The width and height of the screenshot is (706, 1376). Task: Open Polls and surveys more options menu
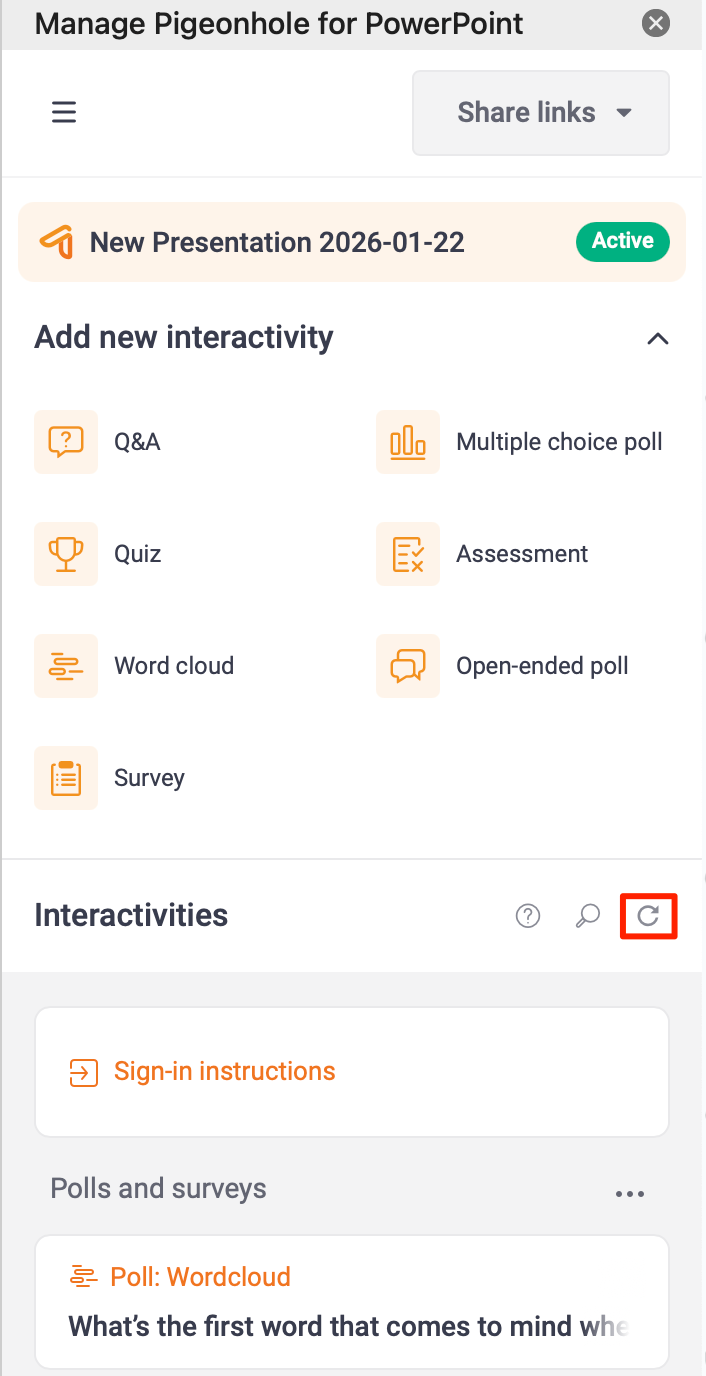630,1193
